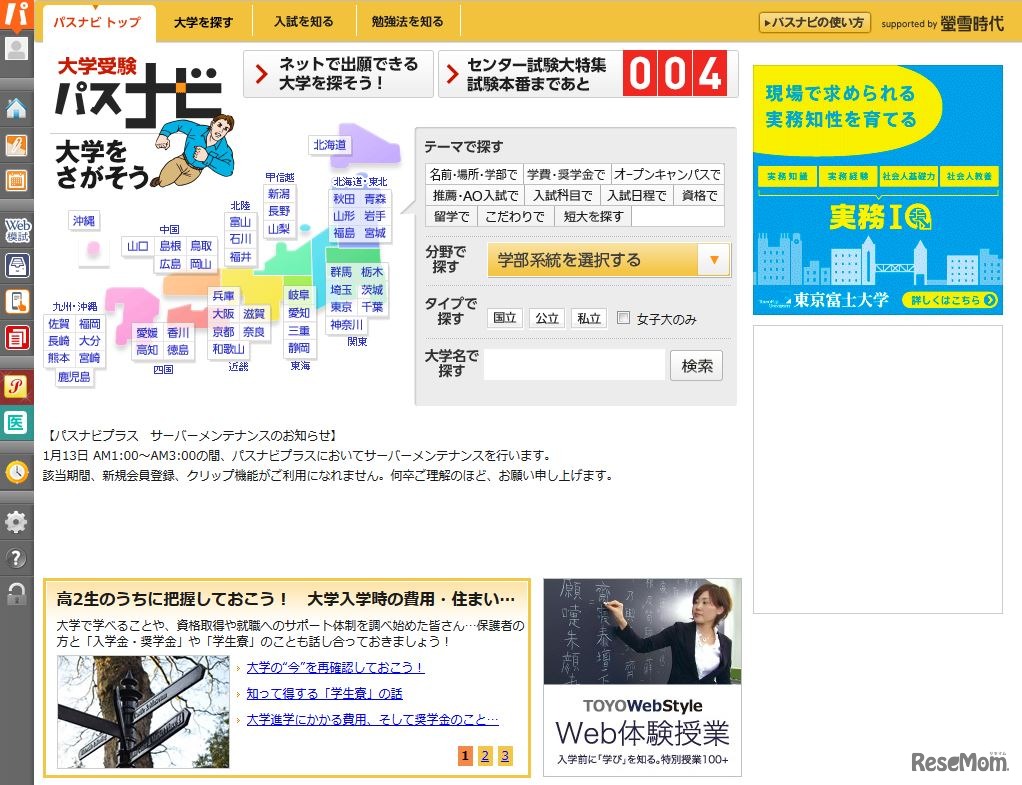Select 北海道 on the map

point(330,145)
